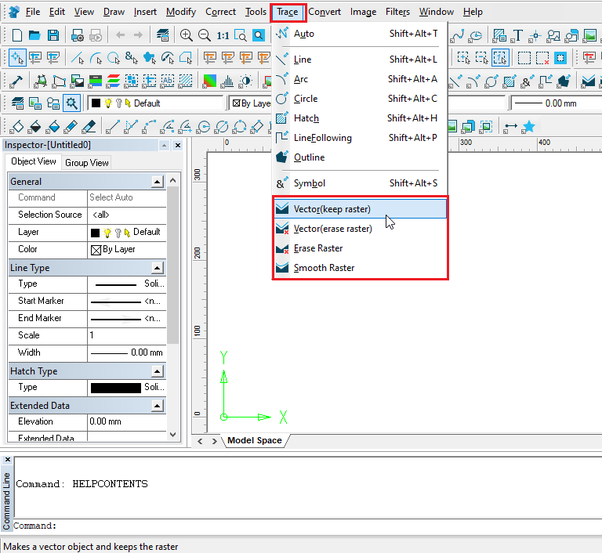Click the diamond fill bucket icon
This screenshot has width=602, height=553.
pos(17,126)
